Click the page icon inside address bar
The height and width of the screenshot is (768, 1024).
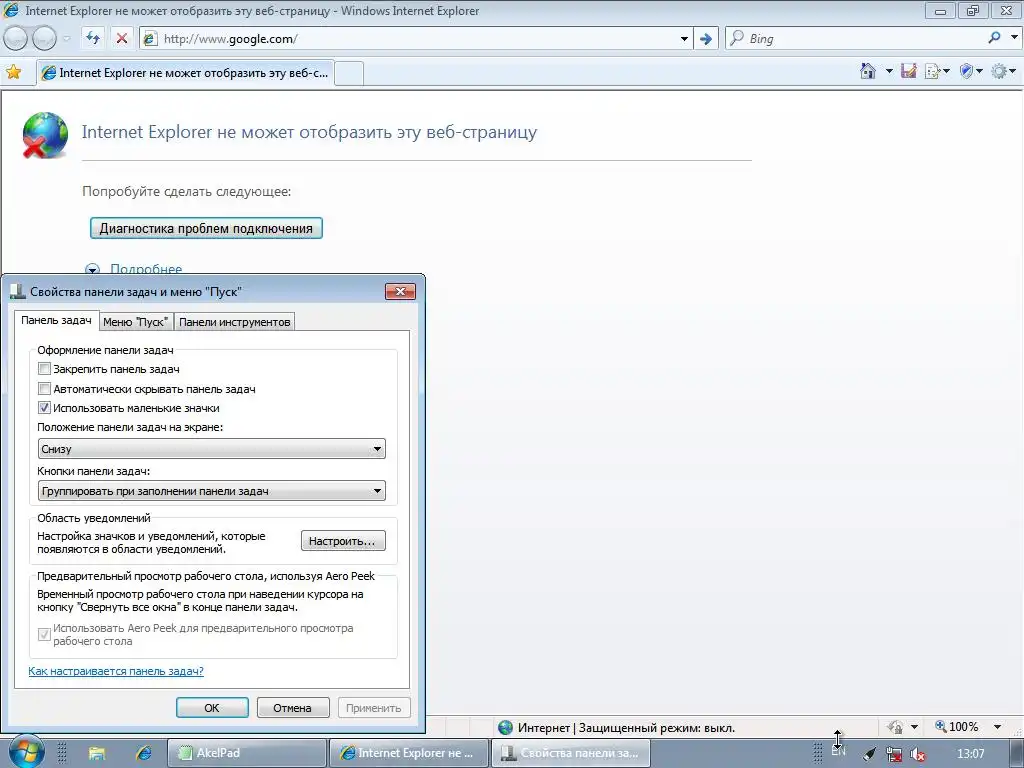coord(150,39)
